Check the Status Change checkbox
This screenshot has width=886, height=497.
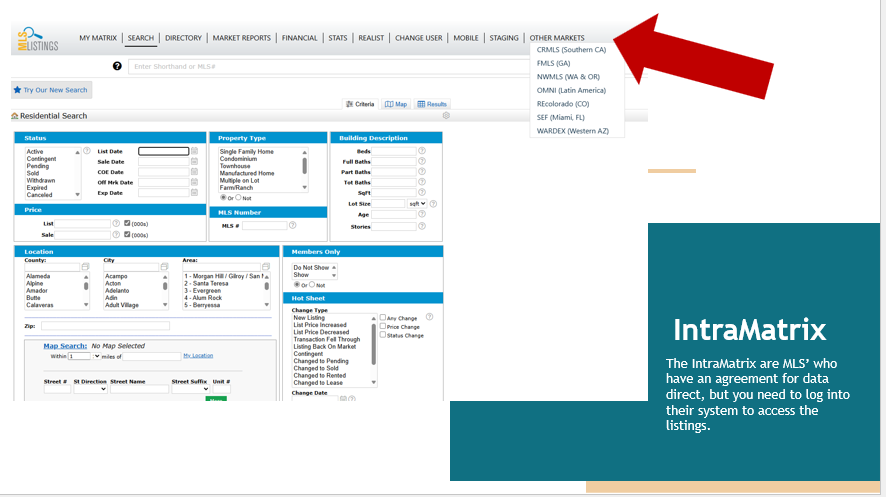[x=383, y=334]
